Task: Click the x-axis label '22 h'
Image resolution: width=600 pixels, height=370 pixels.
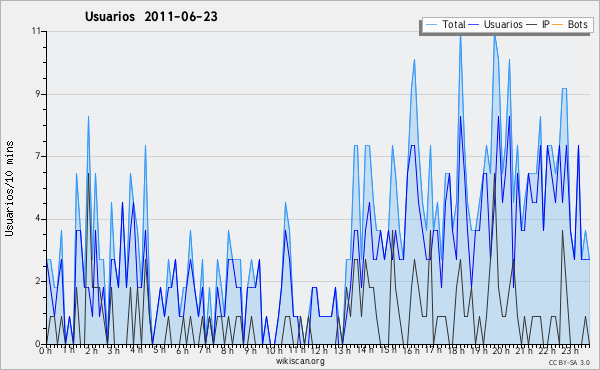Action: 546,350
